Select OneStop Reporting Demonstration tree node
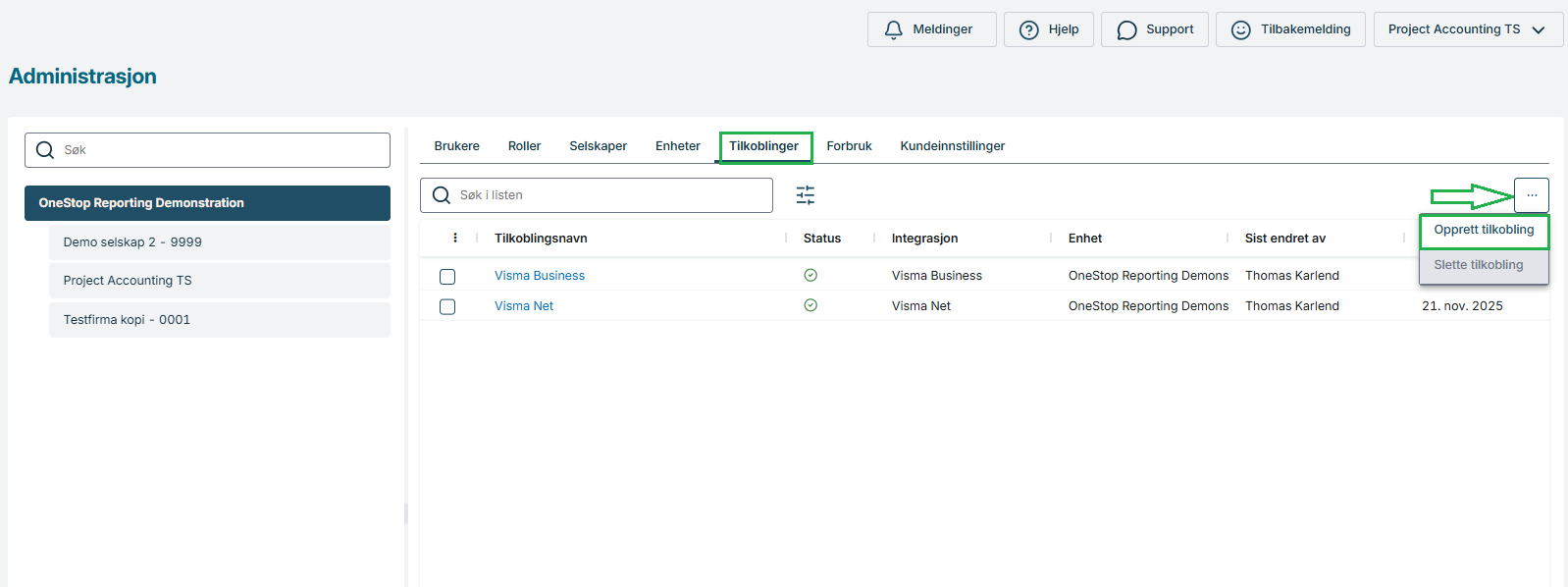 tap(207, 203)
